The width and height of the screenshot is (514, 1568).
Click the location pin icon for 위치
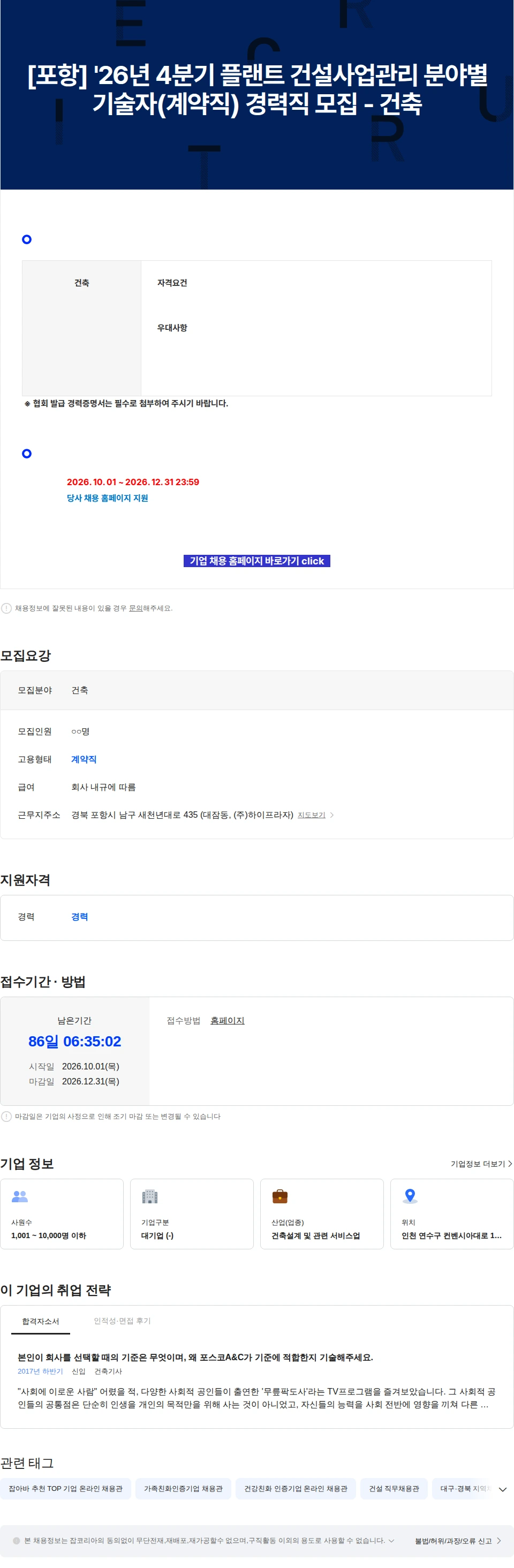410,1196
